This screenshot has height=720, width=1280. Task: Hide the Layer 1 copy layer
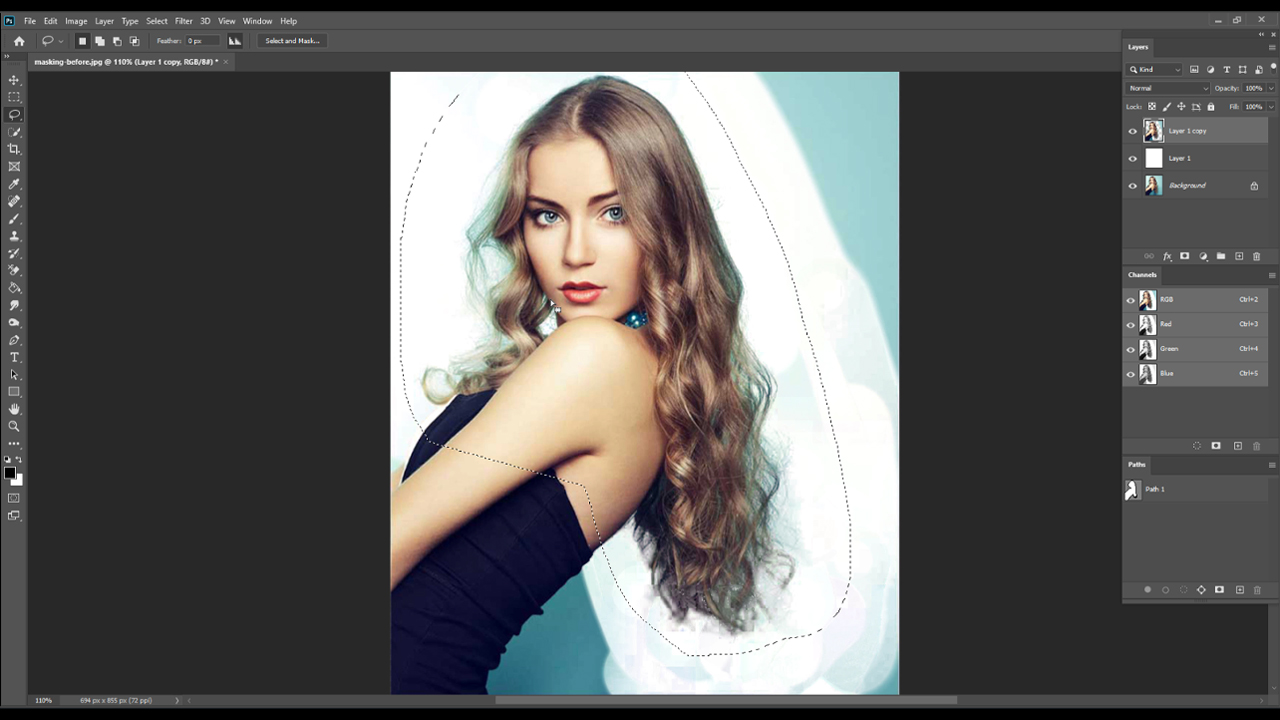coord(1132,131)
